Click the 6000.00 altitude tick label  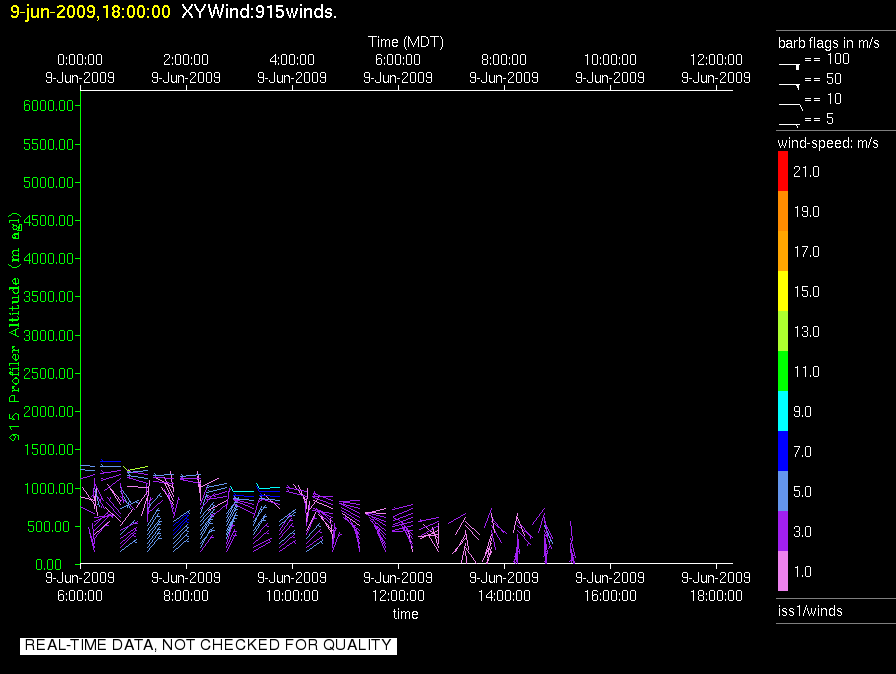coord(48,106)
